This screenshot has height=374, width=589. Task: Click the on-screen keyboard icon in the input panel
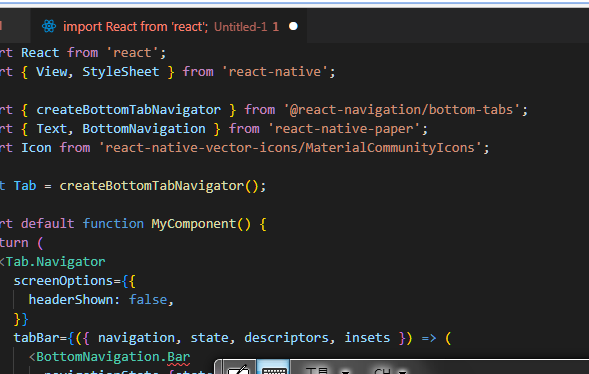click(x=273, y=369)
